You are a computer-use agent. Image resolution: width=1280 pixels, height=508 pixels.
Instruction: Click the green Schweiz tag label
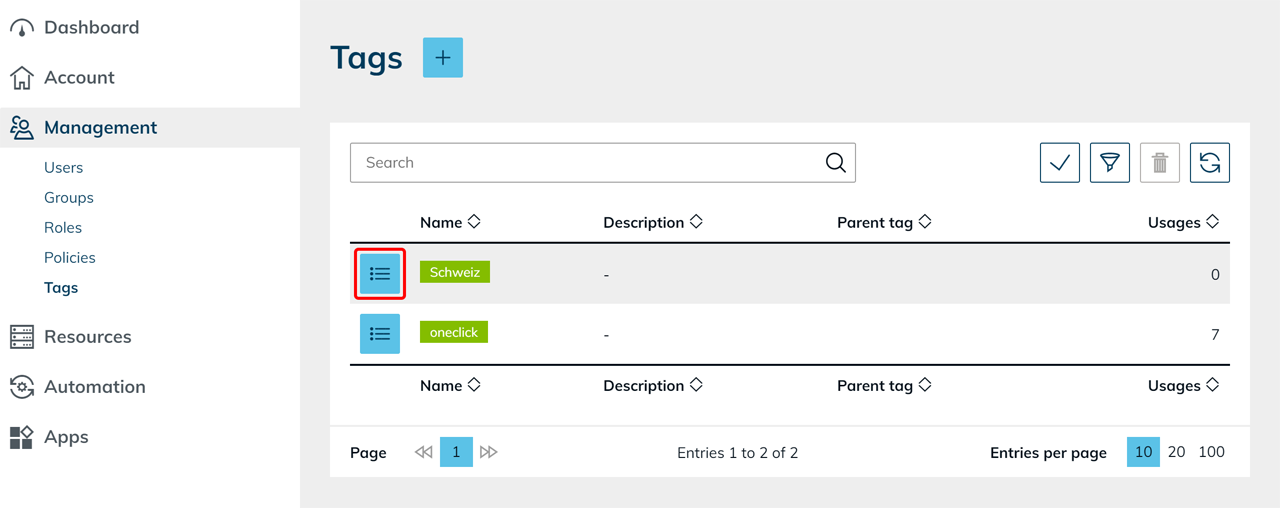tap(455, 272)
